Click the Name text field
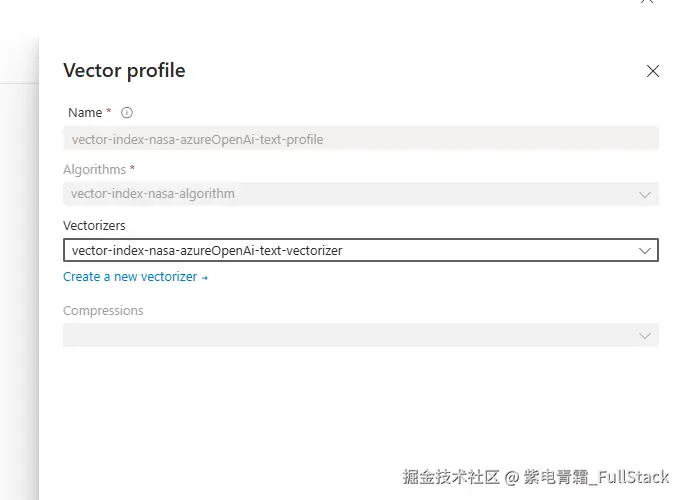Screen dimensions: 683x500 [360, 140]
